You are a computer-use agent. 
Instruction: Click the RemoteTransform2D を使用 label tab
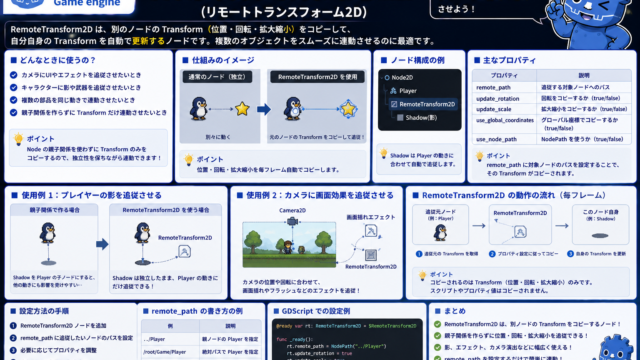pos(317,77)
